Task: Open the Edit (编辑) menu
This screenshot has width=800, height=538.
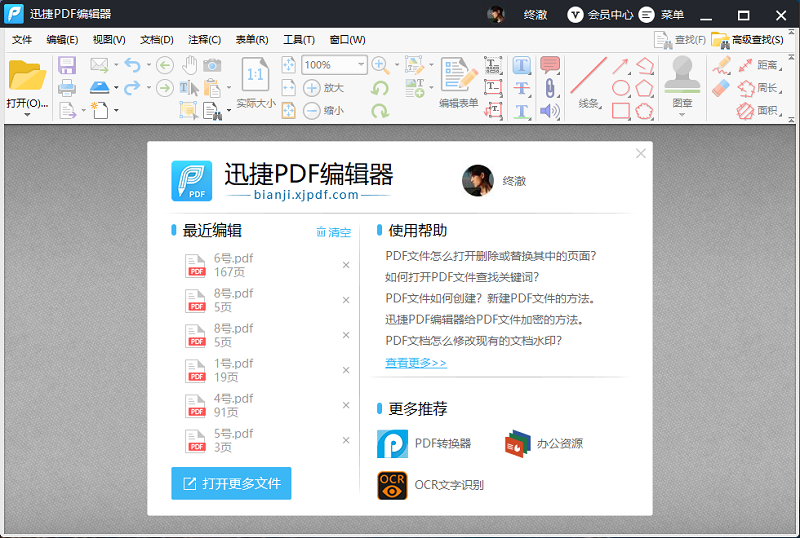Action: [x=62, y=40]
